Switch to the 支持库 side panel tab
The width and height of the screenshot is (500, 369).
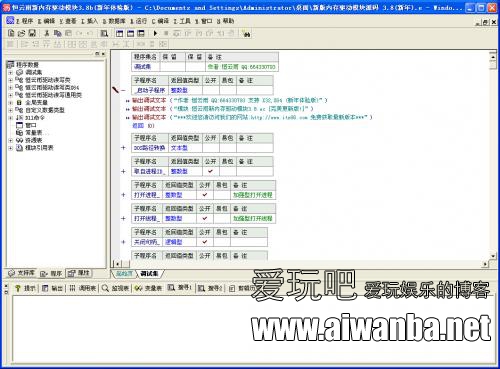21,273
